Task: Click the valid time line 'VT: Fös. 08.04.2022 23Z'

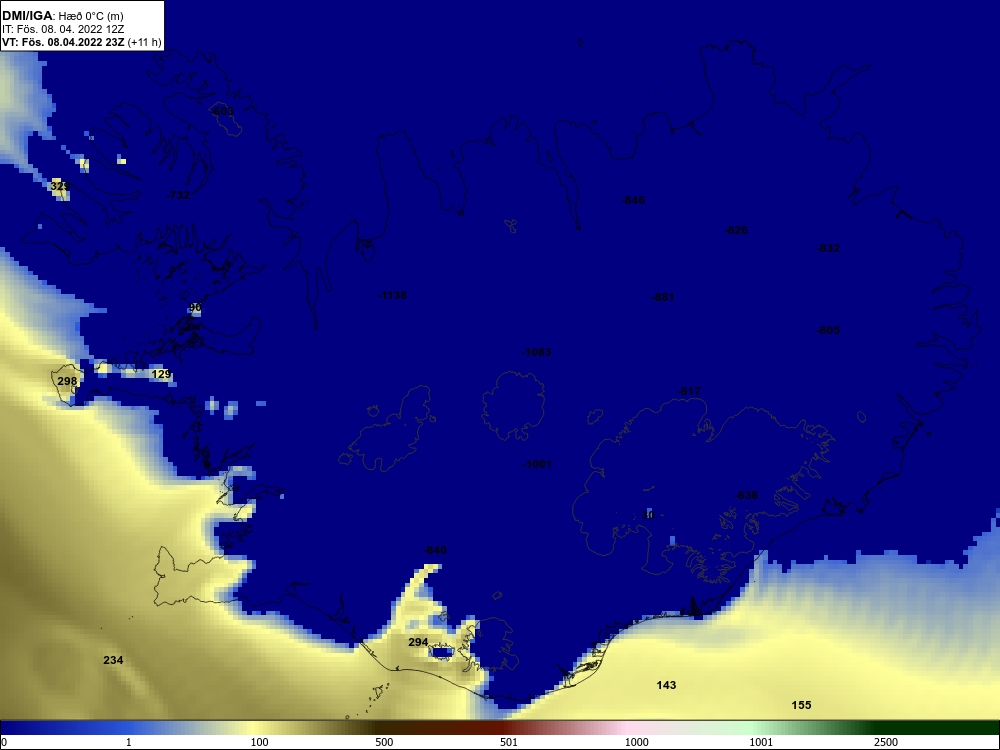Action: (x=64, y=43)
